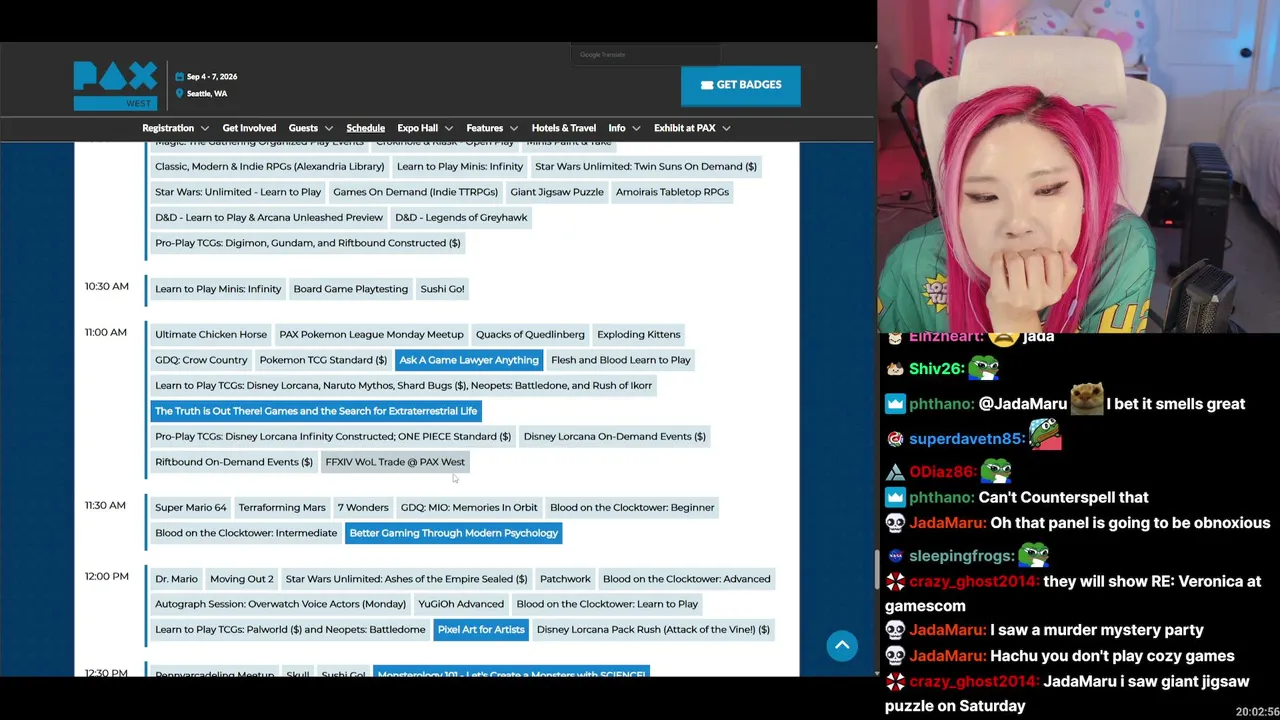Open the Info nav item
This screenshot has width=1280, height=720.
617,128
